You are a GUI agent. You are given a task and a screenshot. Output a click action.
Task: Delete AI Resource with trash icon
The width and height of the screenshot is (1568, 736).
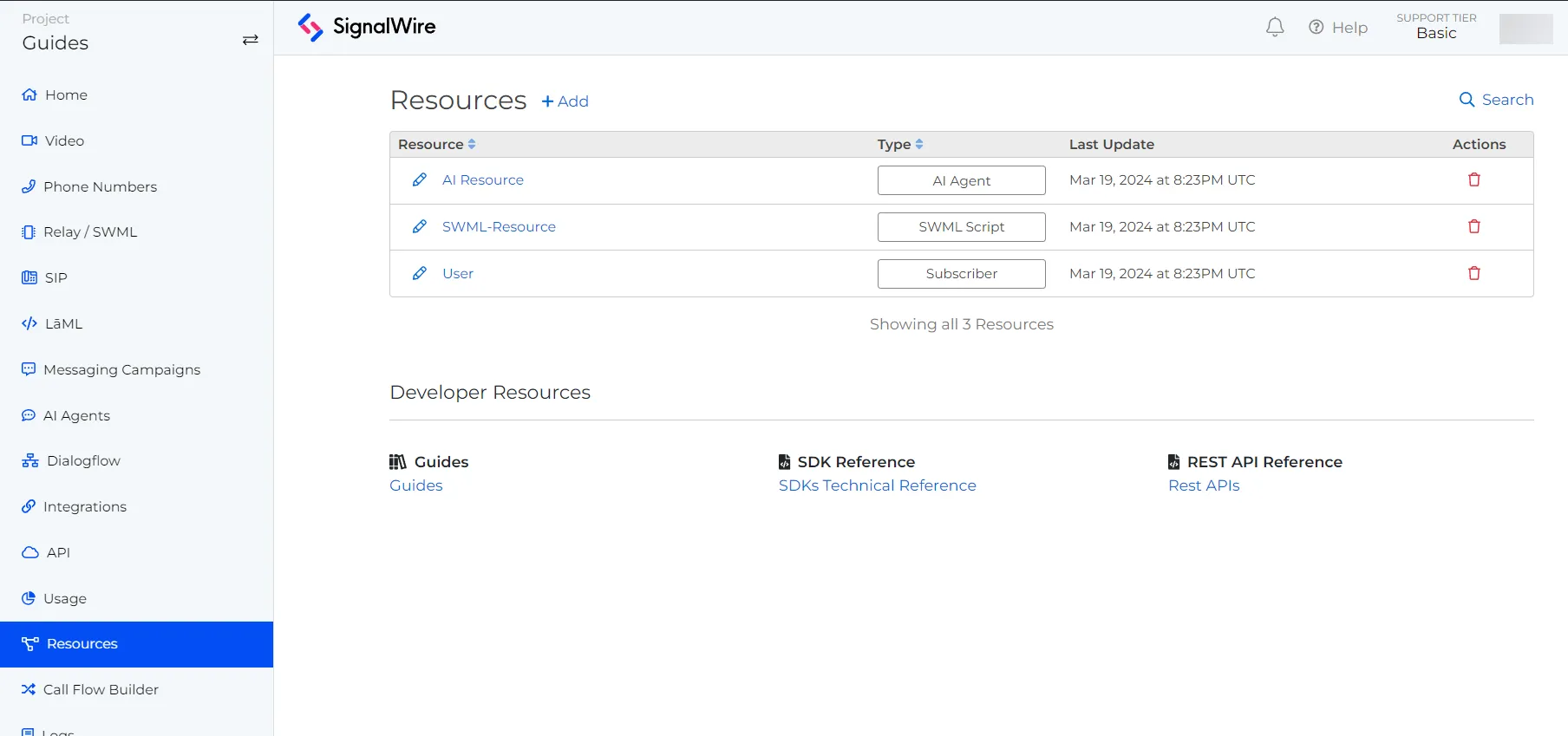(1474, 179)
